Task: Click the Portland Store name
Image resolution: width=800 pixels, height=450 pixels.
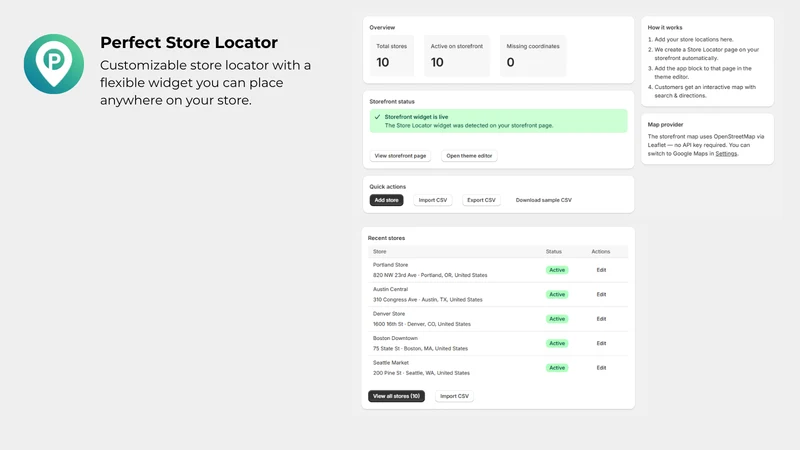Action: pos(390,265)
